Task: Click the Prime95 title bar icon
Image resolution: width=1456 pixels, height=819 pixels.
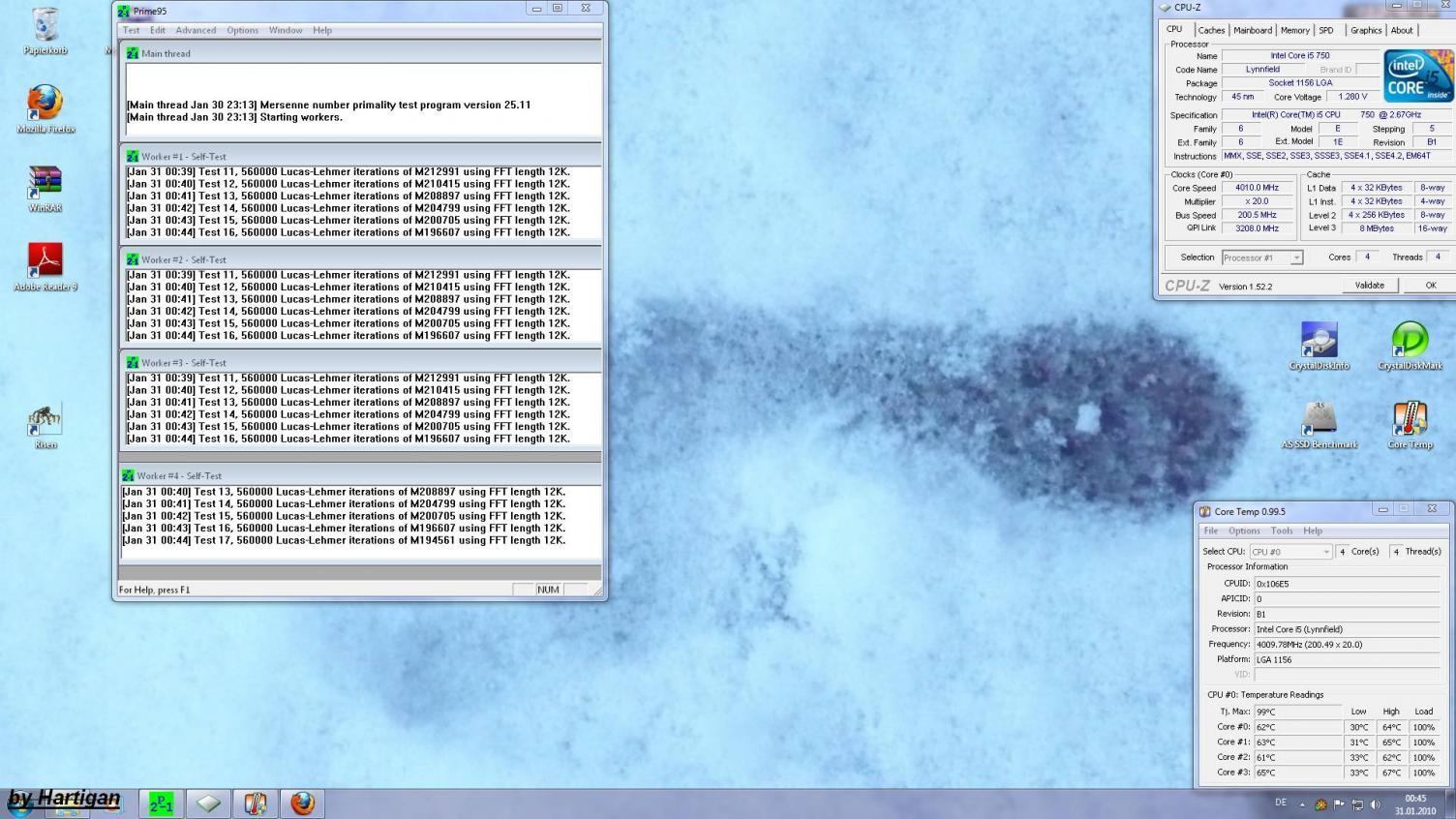Action: 123,11
